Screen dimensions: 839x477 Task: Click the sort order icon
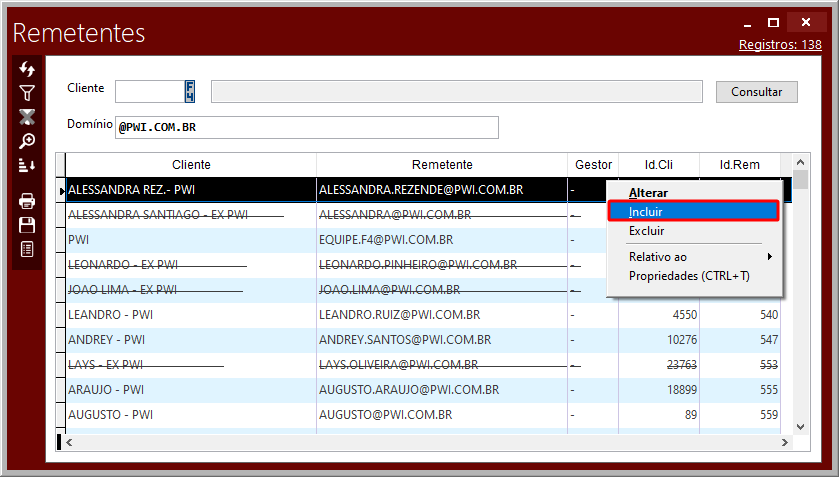(27, 165)
